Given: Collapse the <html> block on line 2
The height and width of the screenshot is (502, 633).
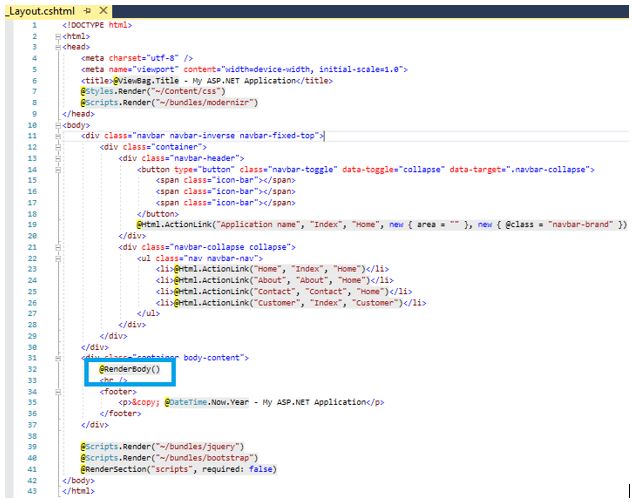Looking at the screenshot, I should click(58, 36).
